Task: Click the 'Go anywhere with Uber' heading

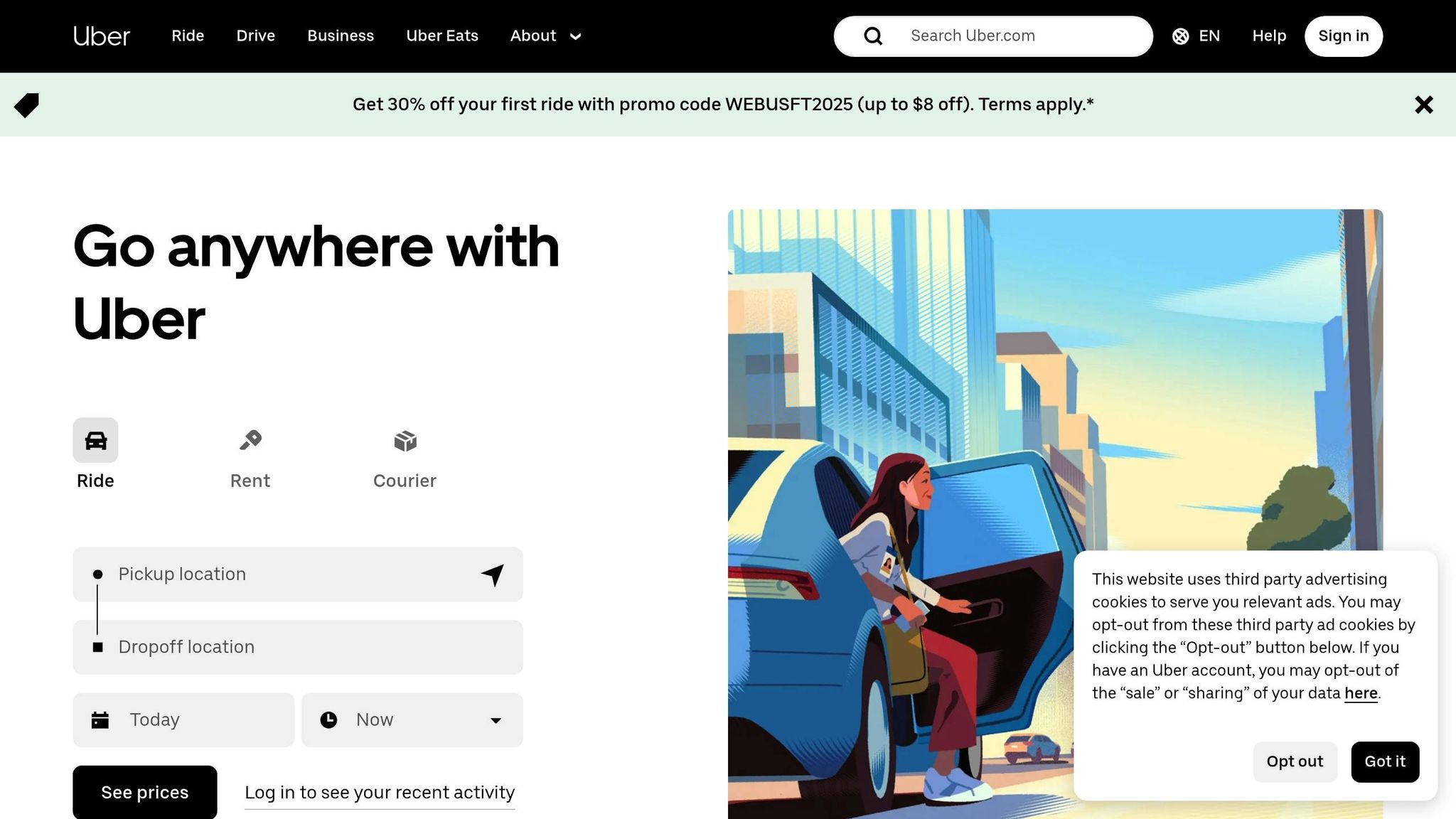Action: coord(316,283)
